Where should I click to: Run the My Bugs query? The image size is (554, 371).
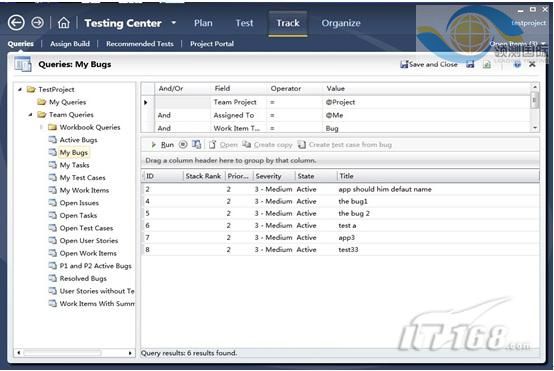point(163,145)
